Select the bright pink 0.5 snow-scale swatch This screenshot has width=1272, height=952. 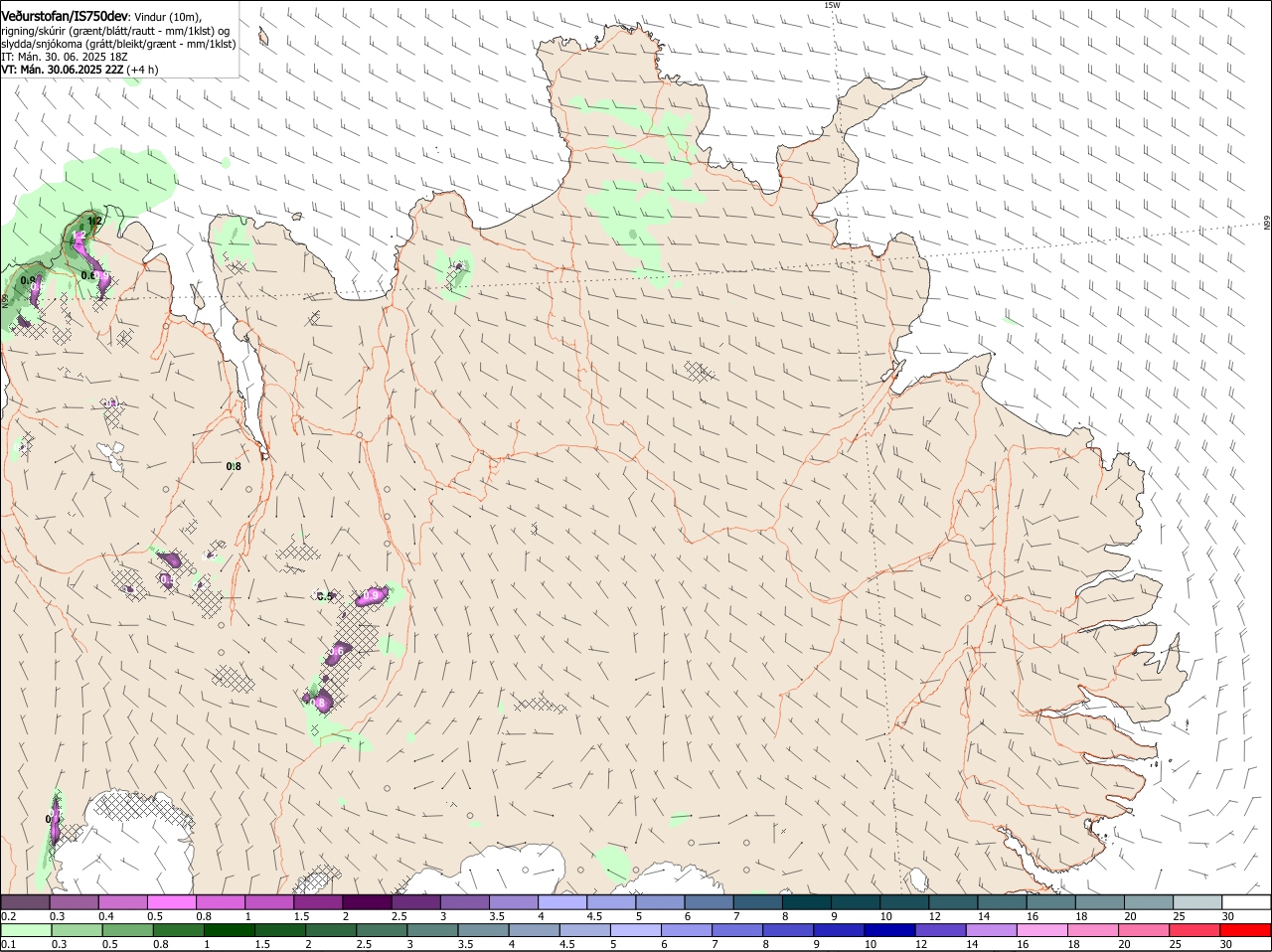171,902
